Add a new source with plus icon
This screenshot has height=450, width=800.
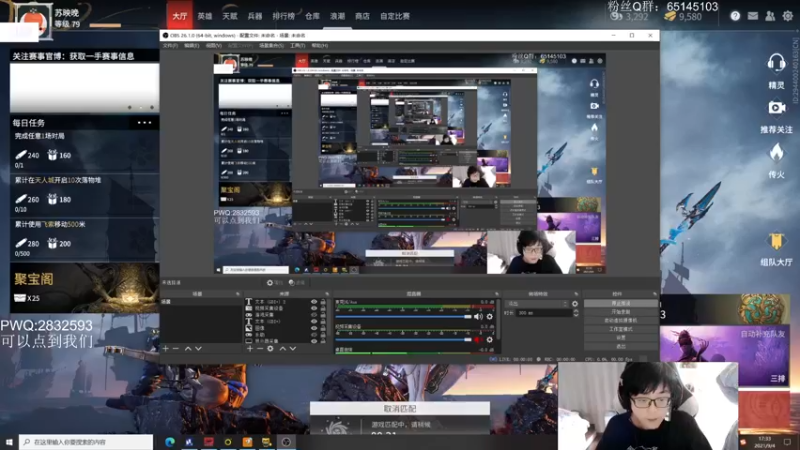249,348
